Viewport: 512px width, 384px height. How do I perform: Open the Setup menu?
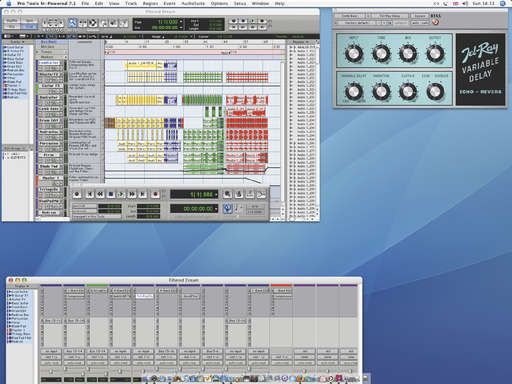click(x=240, y=3)
